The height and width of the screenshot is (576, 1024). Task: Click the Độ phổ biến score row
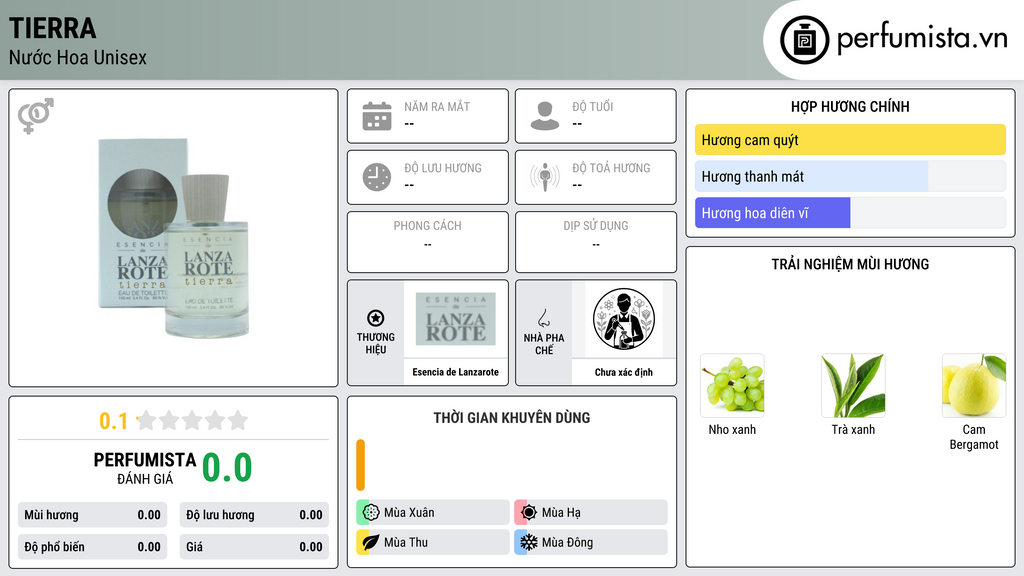92,547
